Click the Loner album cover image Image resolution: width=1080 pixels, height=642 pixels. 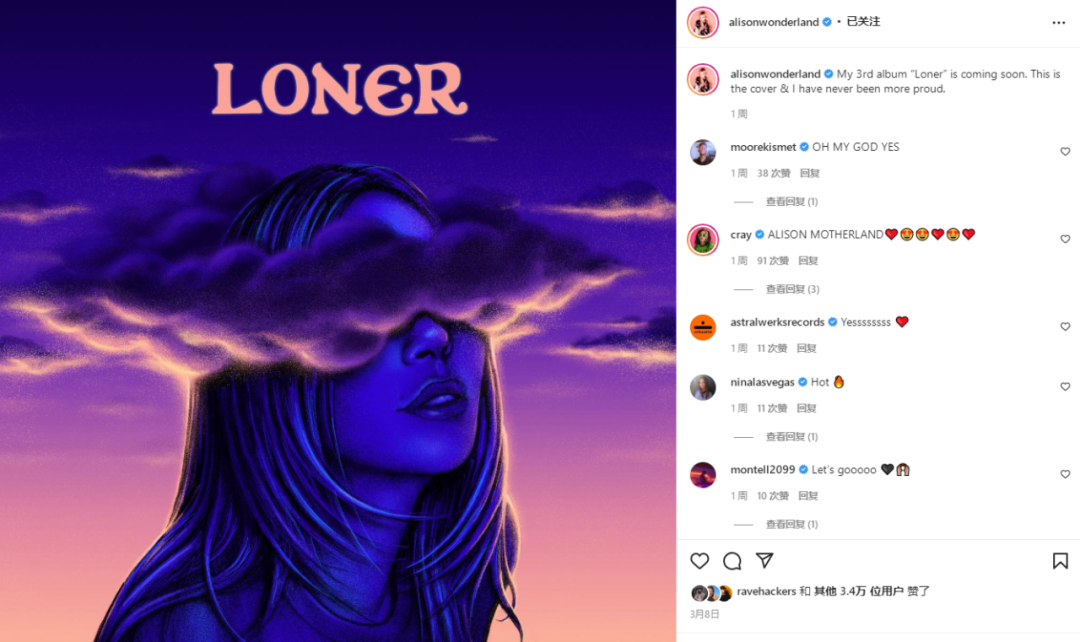338,321
